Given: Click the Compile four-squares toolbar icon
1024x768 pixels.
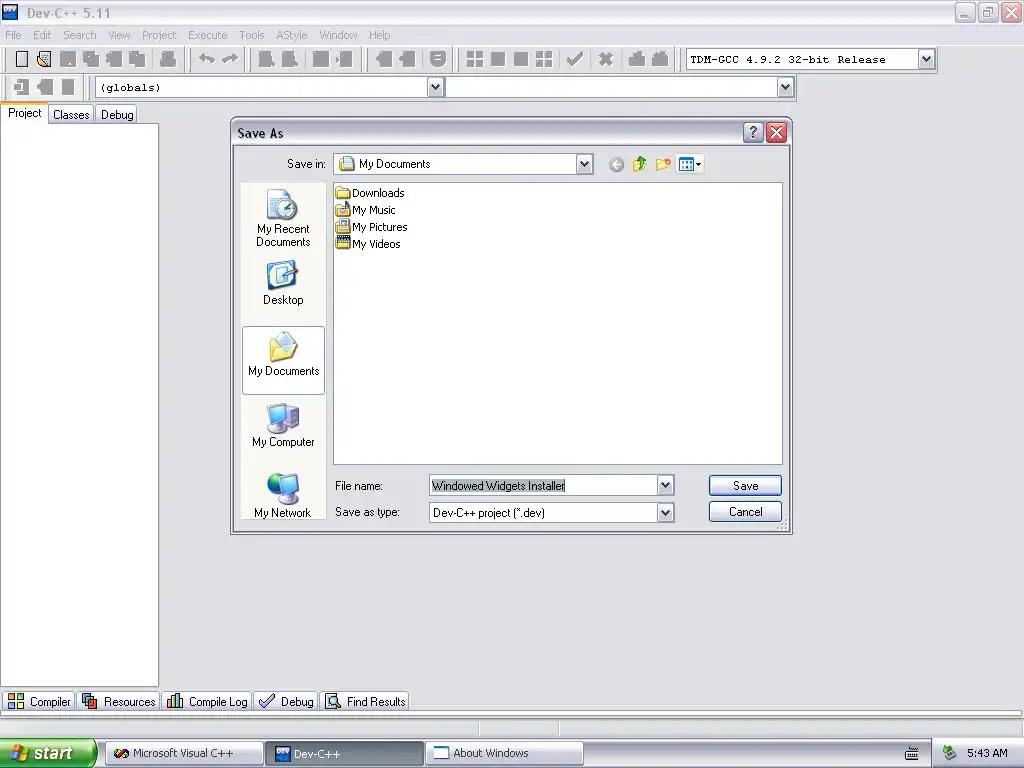Looking at the screenshot, I should point(475,59).
